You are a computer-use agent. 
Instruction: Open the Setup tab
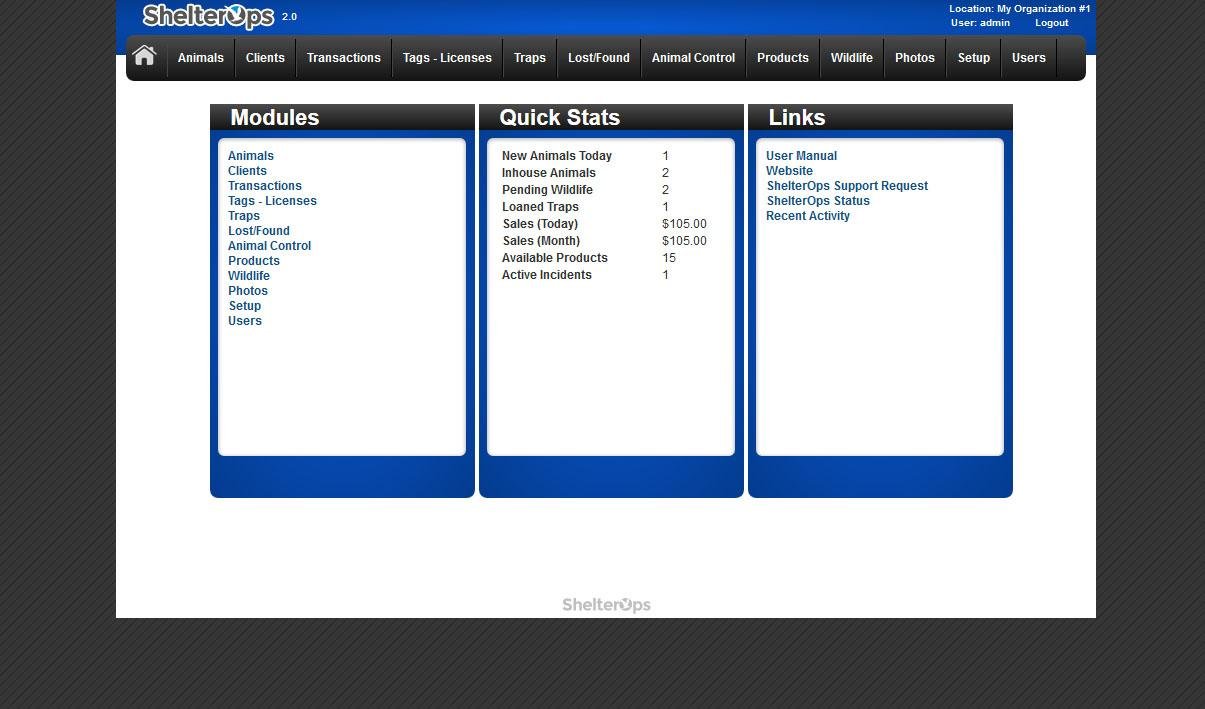[x=973, y=58]
